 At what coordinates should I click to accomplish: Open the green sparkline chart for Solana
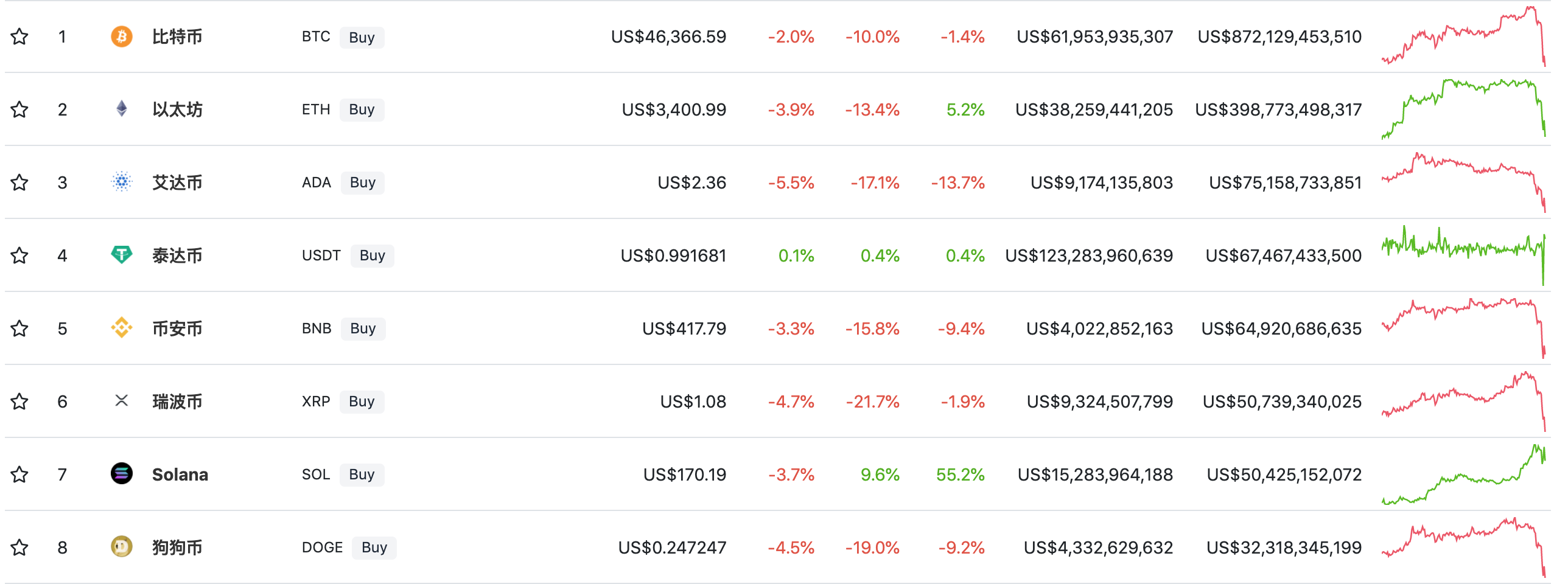(1463, 474)
